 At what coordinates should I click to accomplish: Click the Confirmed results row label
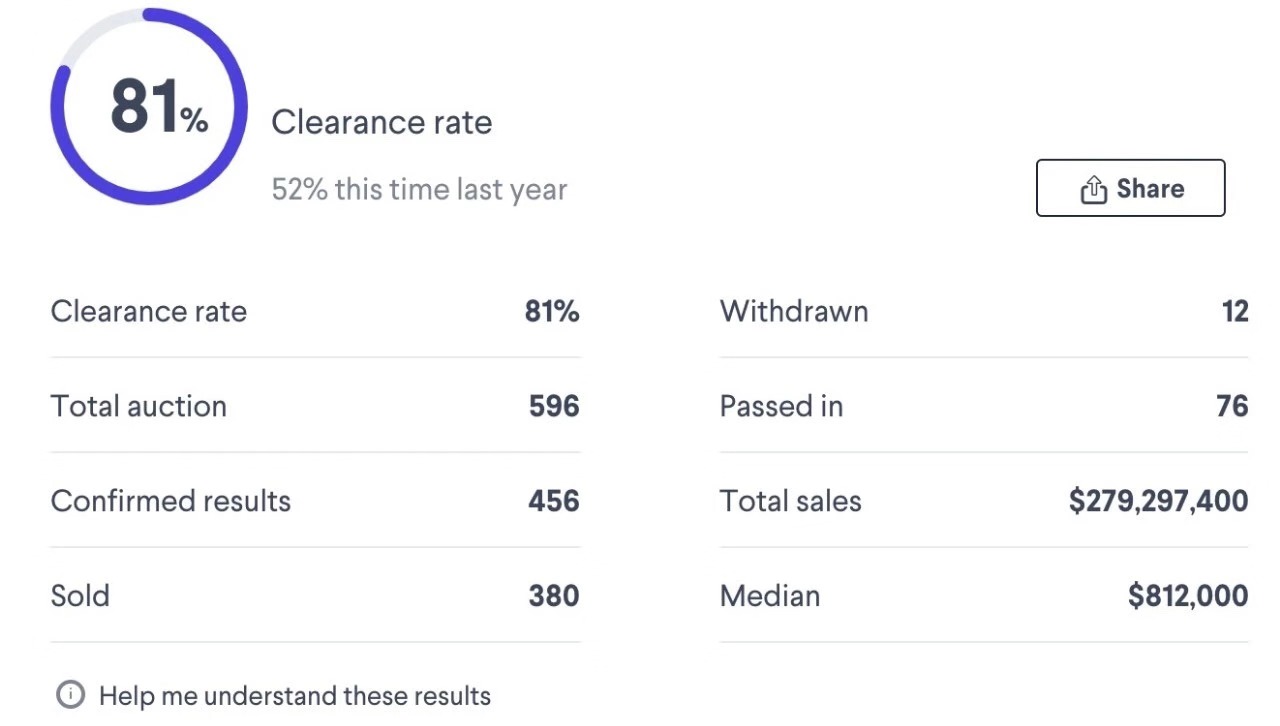(171, 501)
